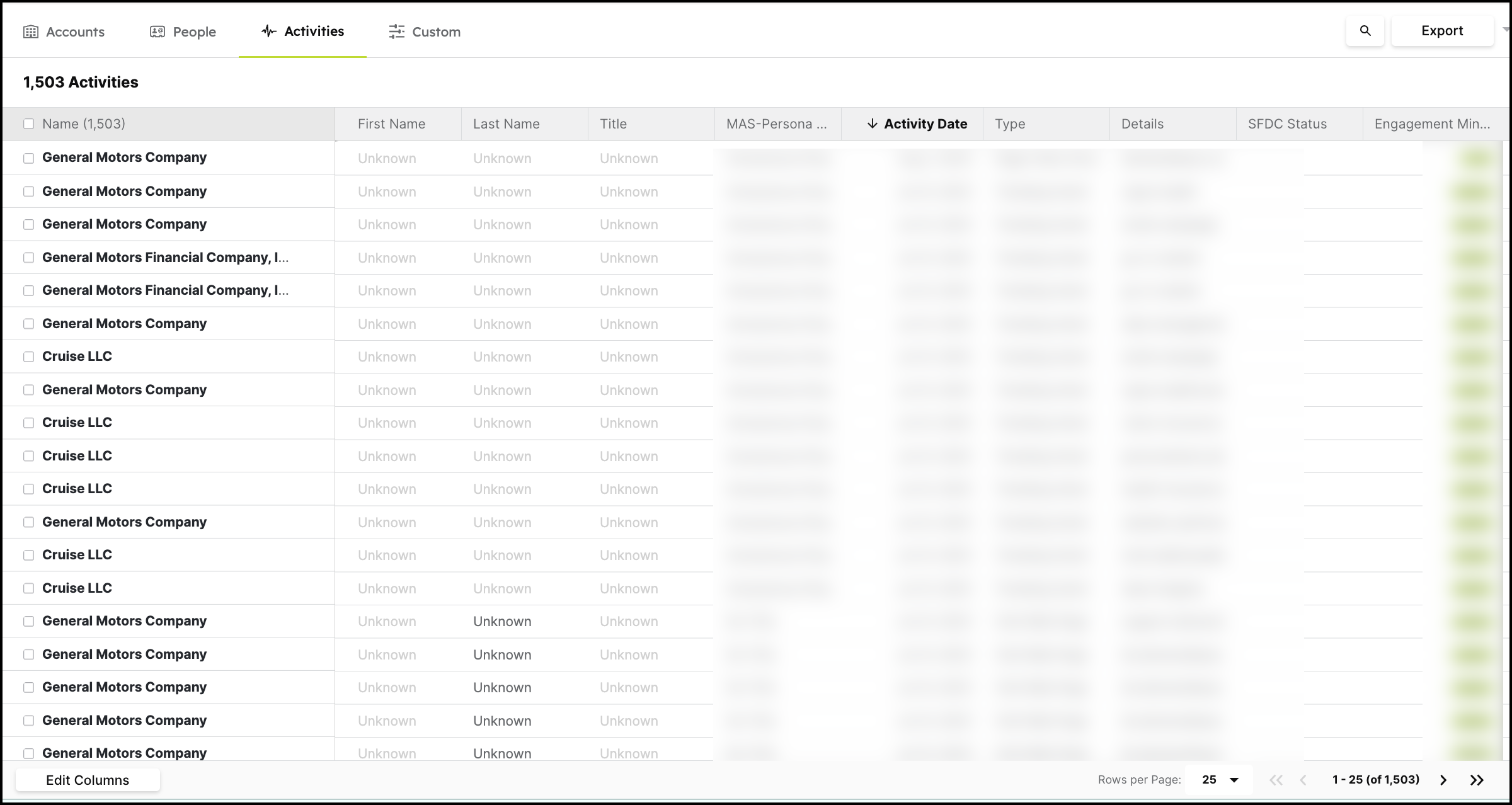Check the first General Motors Financial Company row

pos(28,258)
